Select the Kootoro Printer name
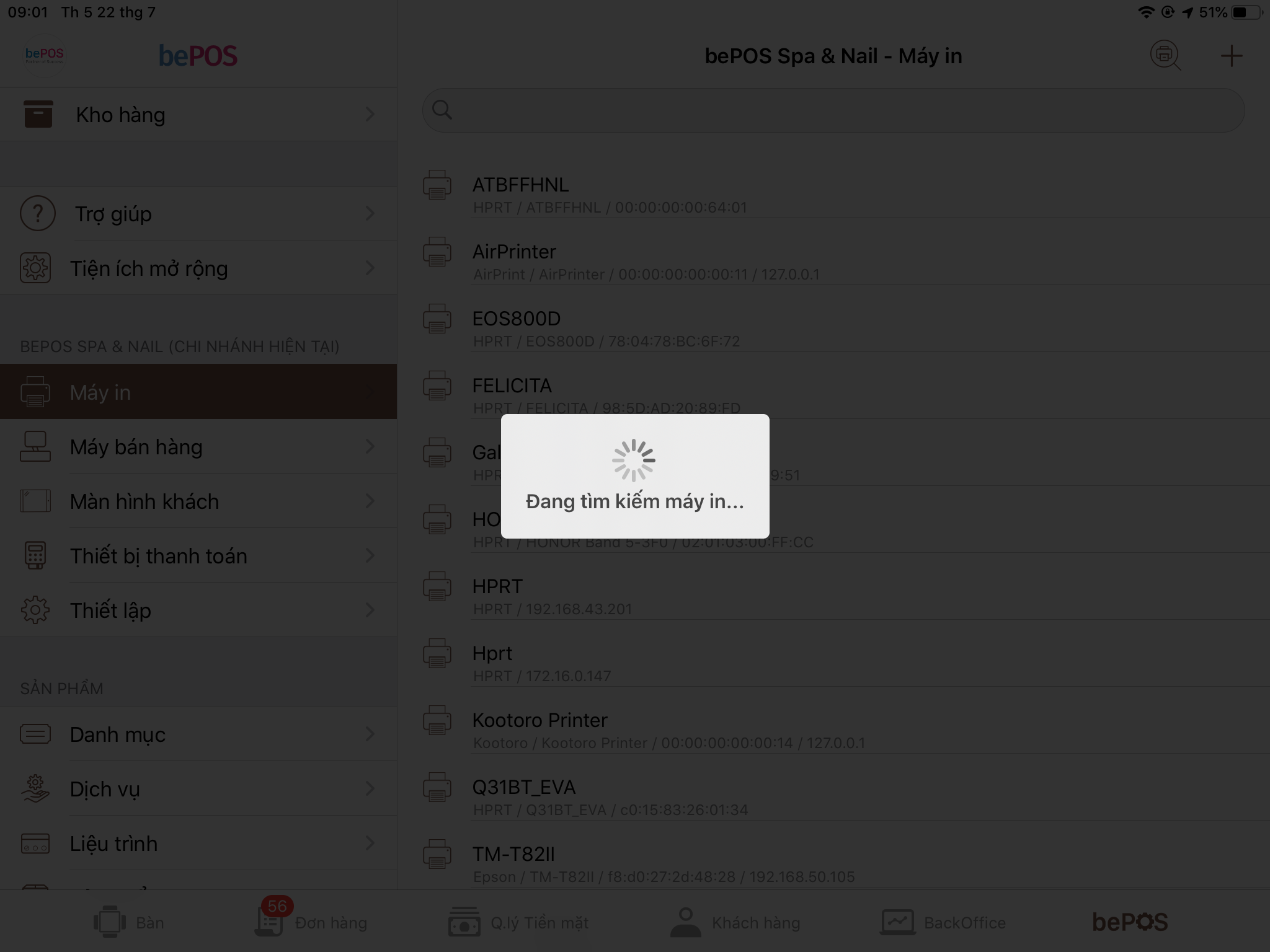This screenshot has height=952, width=1270. (540, 720)
